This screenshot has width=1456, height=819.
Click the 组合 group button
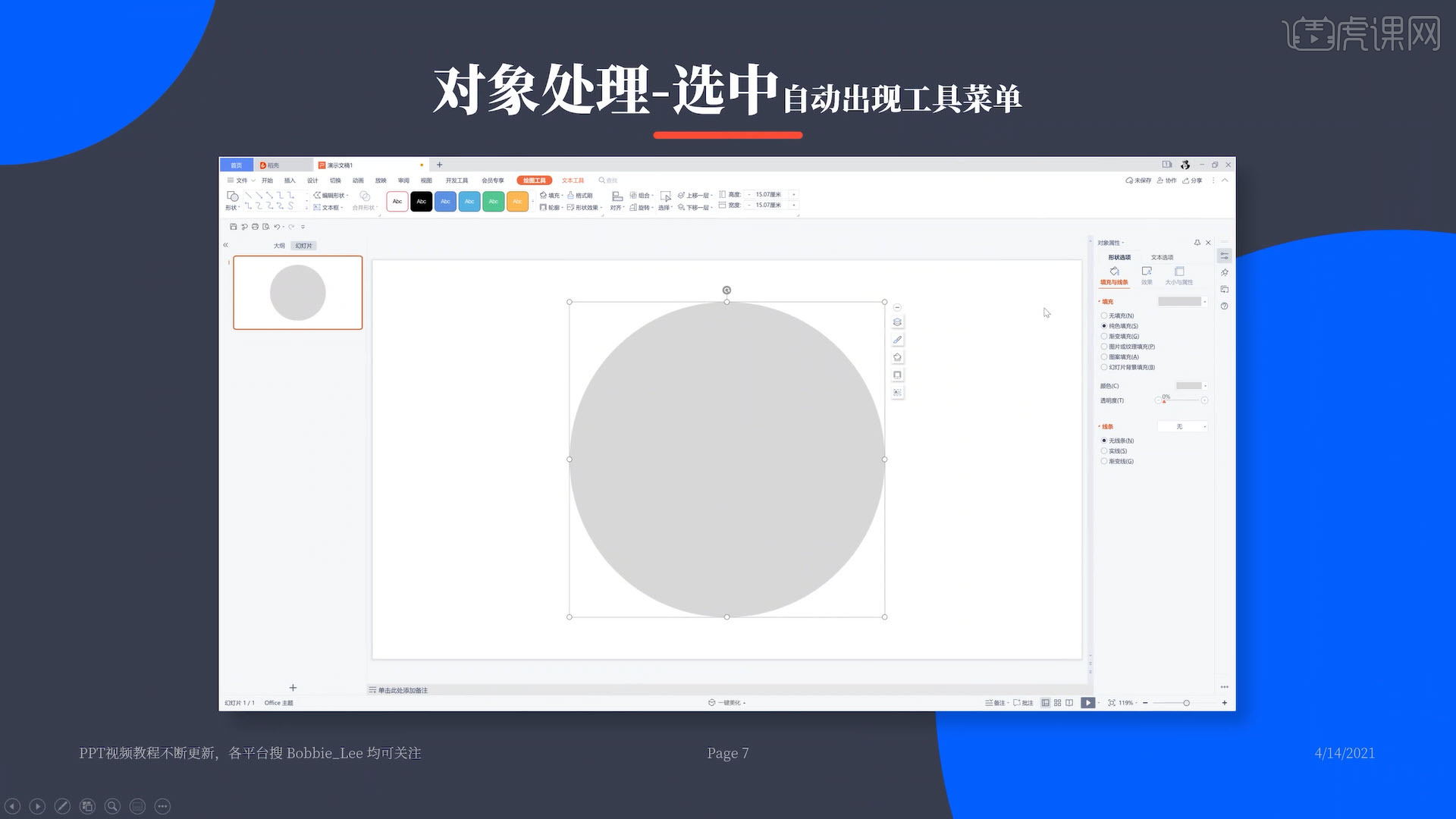(642, 196)
